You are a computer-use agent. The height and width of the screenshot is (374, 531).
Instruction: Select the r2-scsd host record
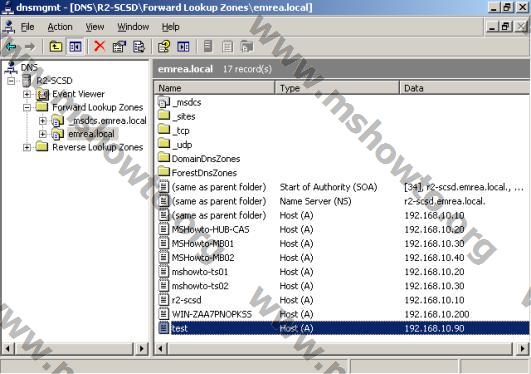point(342,300)
